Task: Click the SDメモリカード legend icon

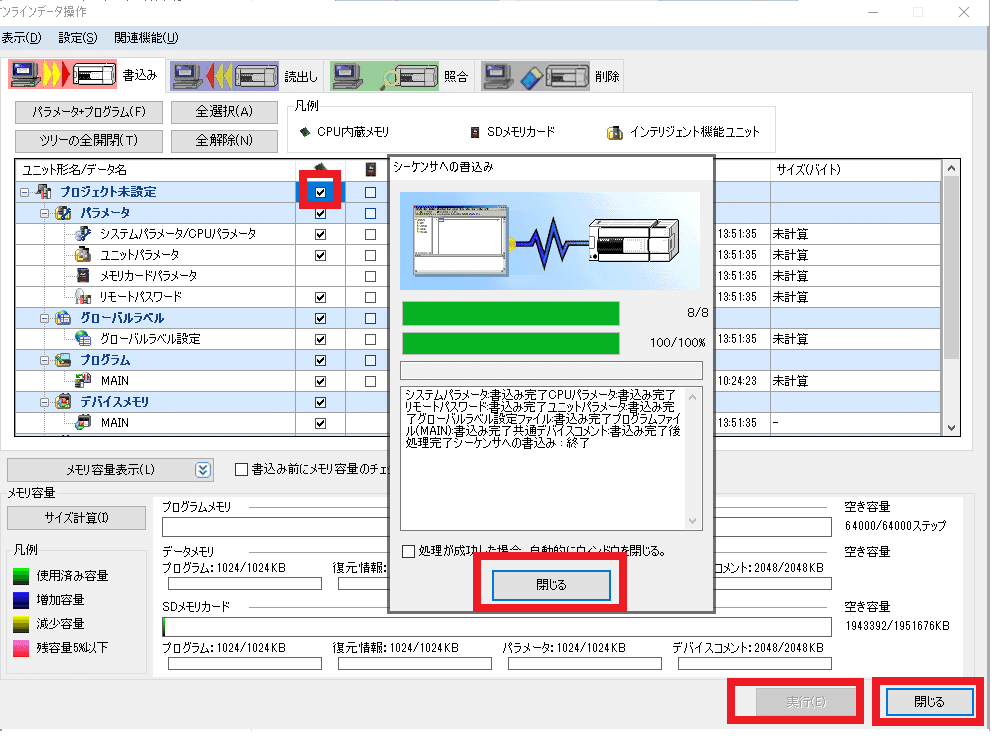Action: click(475, 132)
